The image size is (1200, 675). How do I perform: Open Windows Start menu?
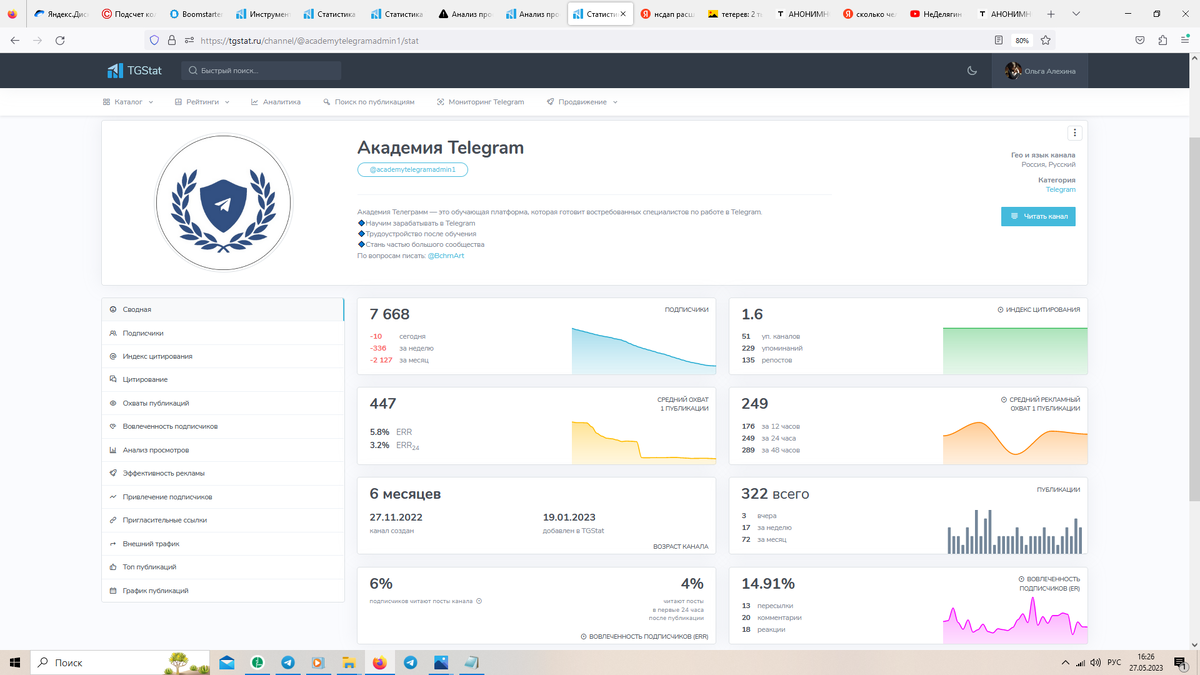click(x=14, y=662)
